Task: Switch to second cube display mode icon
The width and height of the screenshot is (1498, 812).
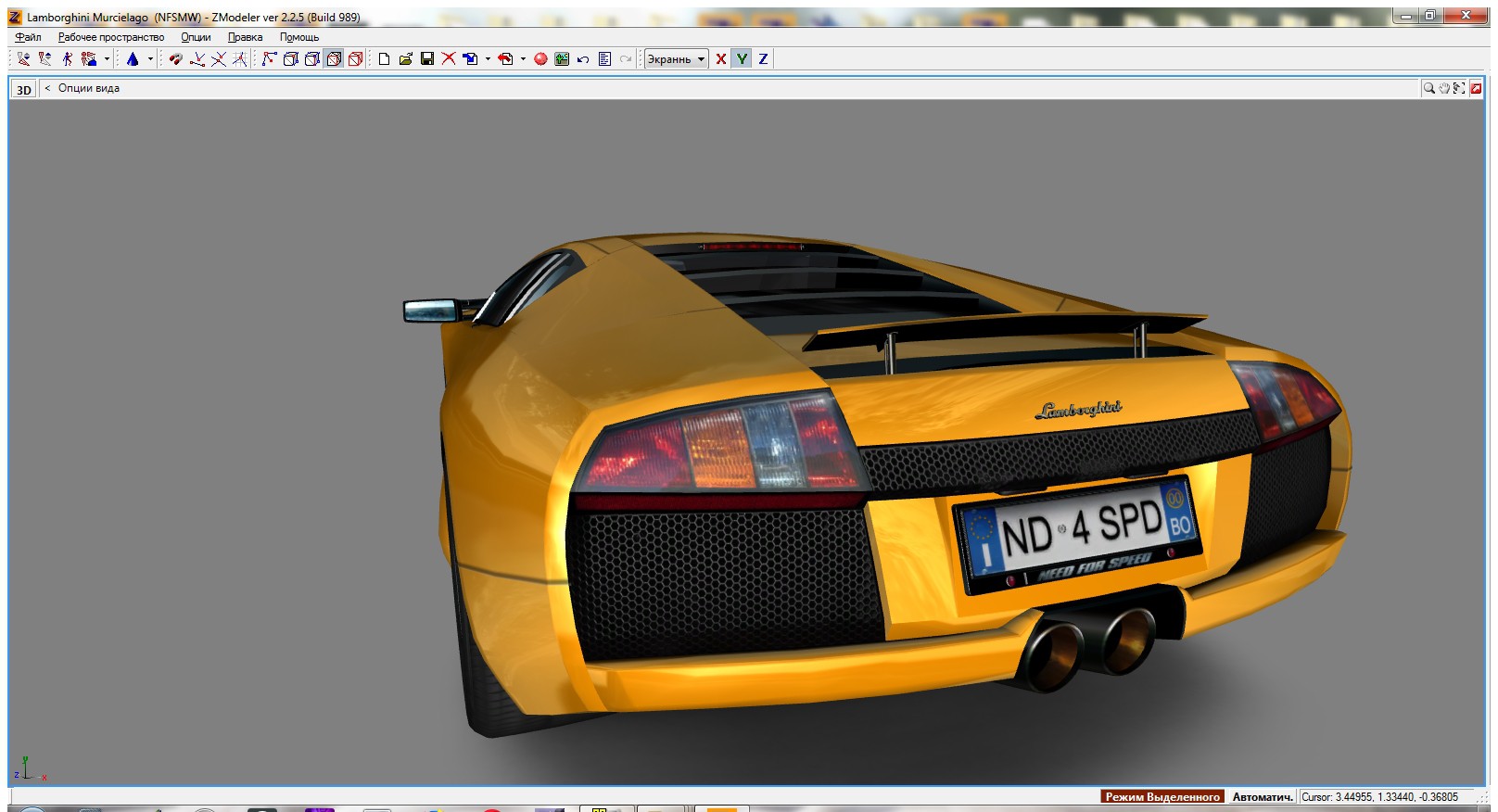Action: point(312,58)
